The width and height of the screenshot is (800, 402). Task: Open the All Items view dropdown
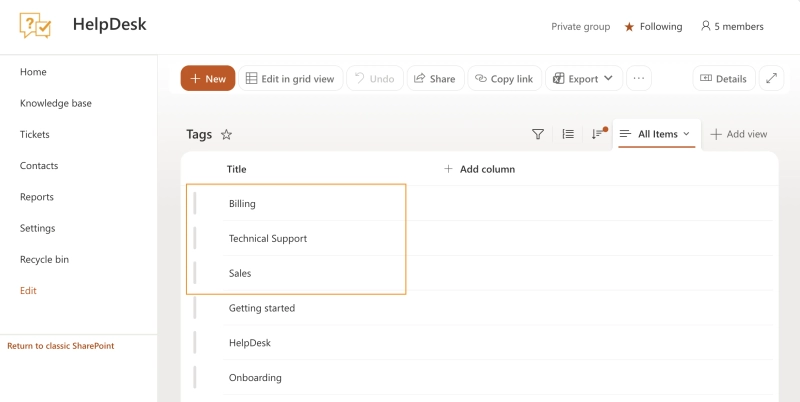[x=657, y=134]
